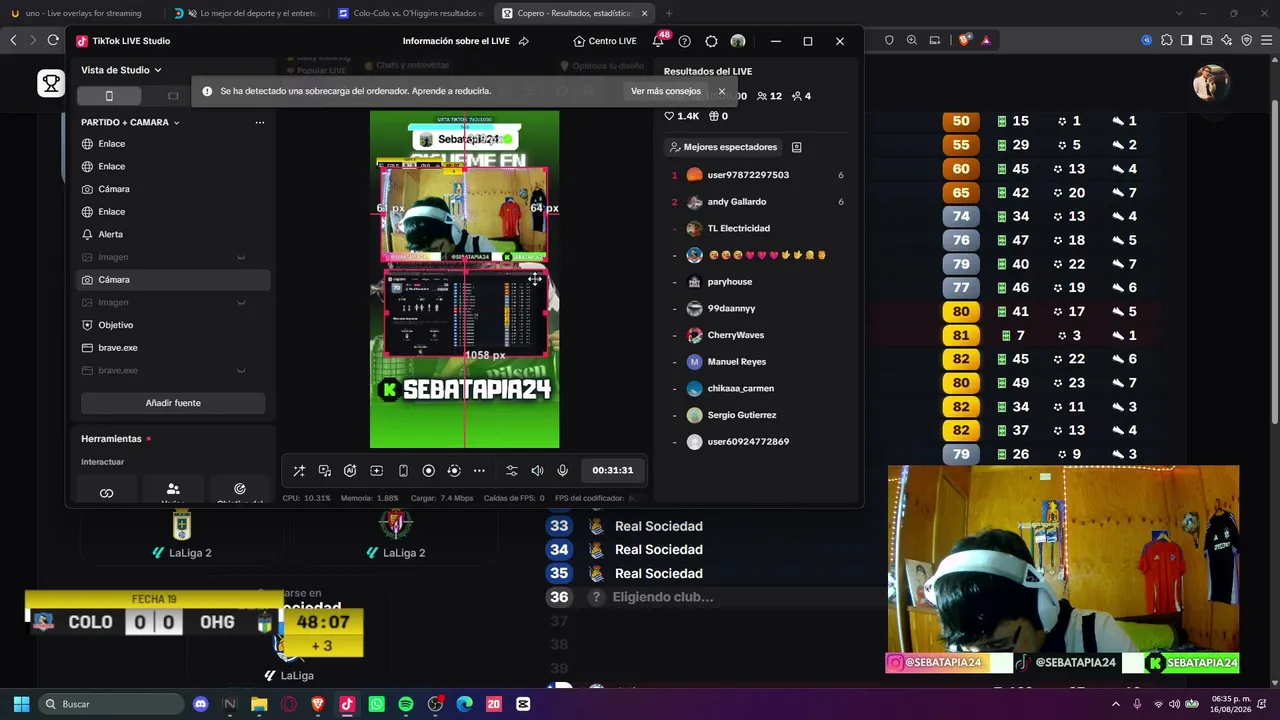The height and width of the screenshot is (720, 1280).
Task: Open TikTok LIVE Studio settings gear
Action: tap(711, 41)
